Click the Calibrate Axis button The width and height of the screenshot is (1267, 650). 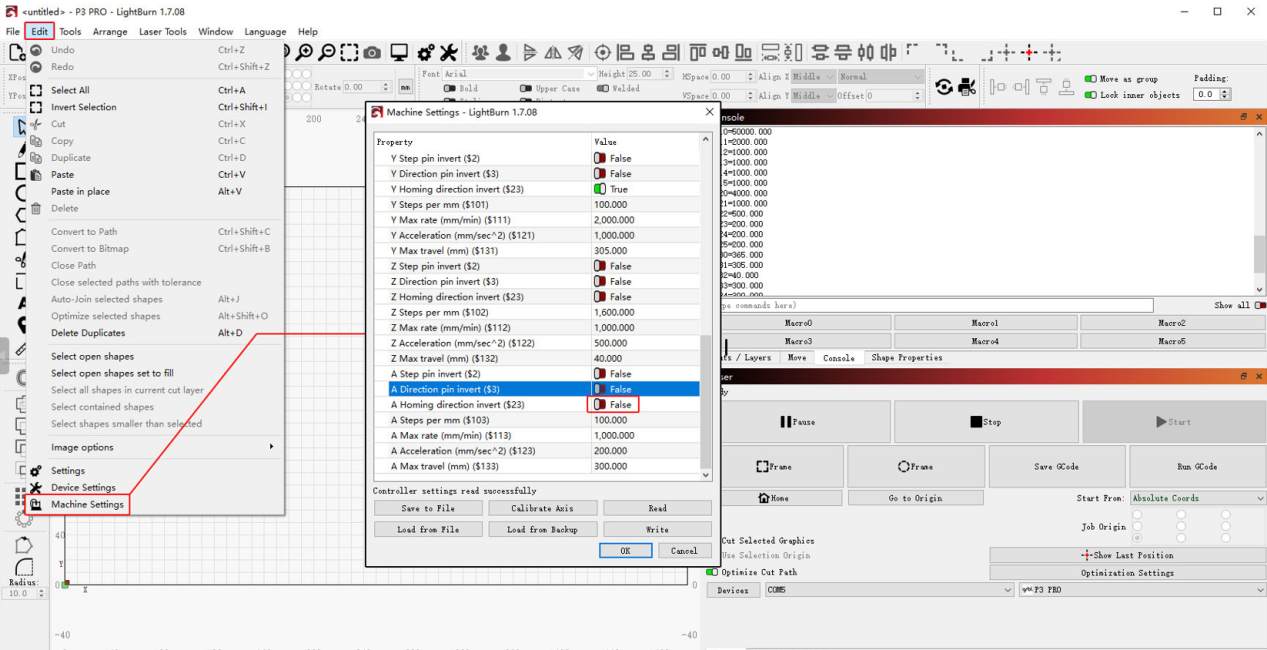click(543, 508)
